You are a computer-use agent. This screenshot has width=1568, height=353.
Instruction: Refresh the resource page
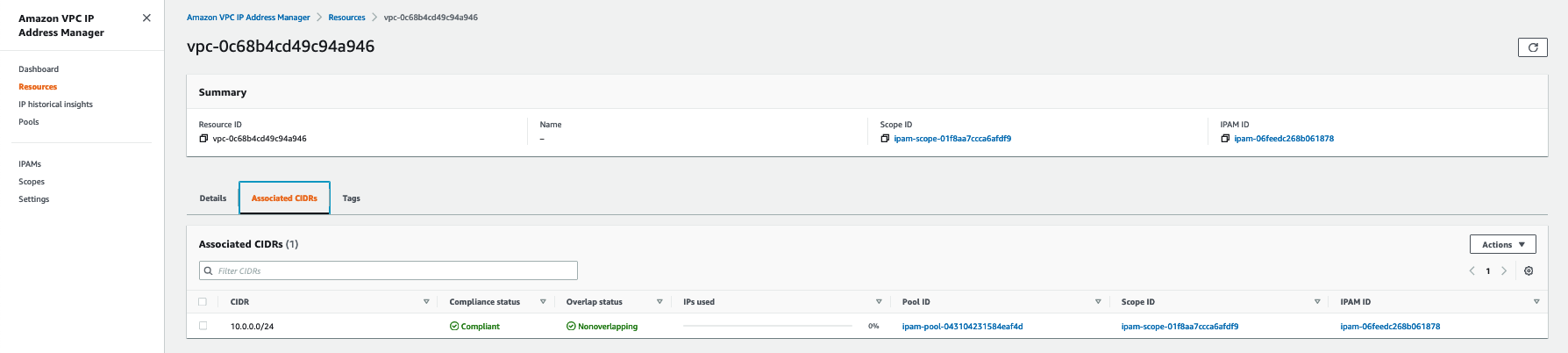point(1532,47)
